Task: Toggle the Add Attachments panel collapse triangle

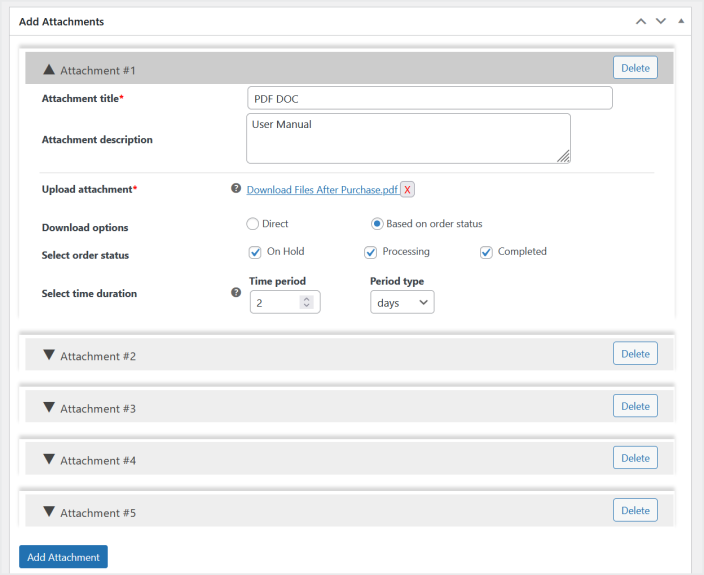Action: (681, 21)
